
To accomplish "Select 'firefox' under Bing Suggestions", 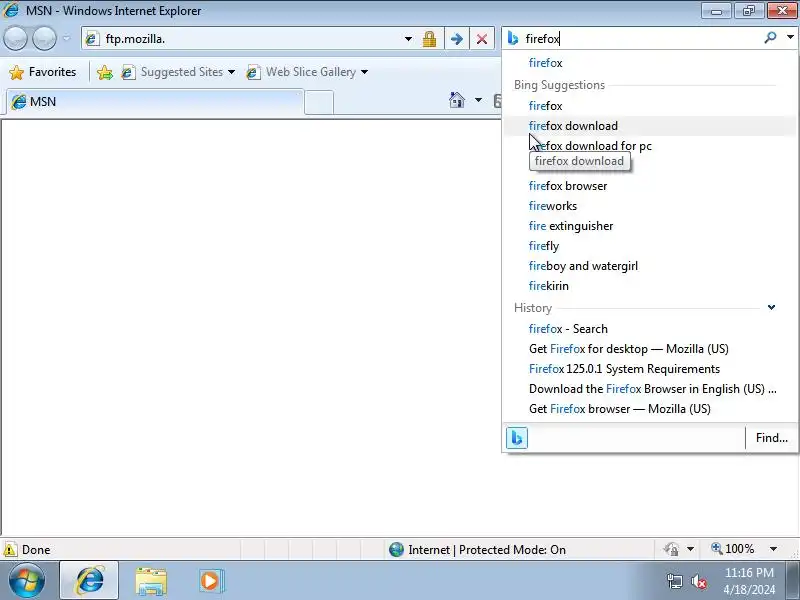I will (x=650, y=106).
